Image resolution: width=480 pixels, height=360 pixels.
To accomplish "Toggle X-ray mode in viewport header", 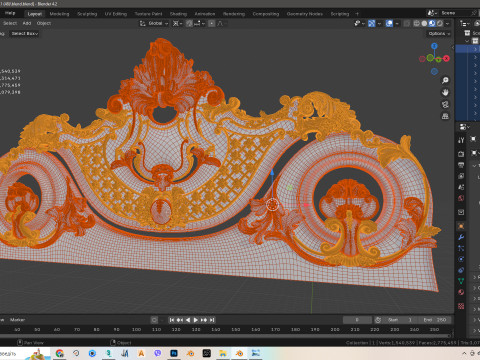I will tap(407, 23).
